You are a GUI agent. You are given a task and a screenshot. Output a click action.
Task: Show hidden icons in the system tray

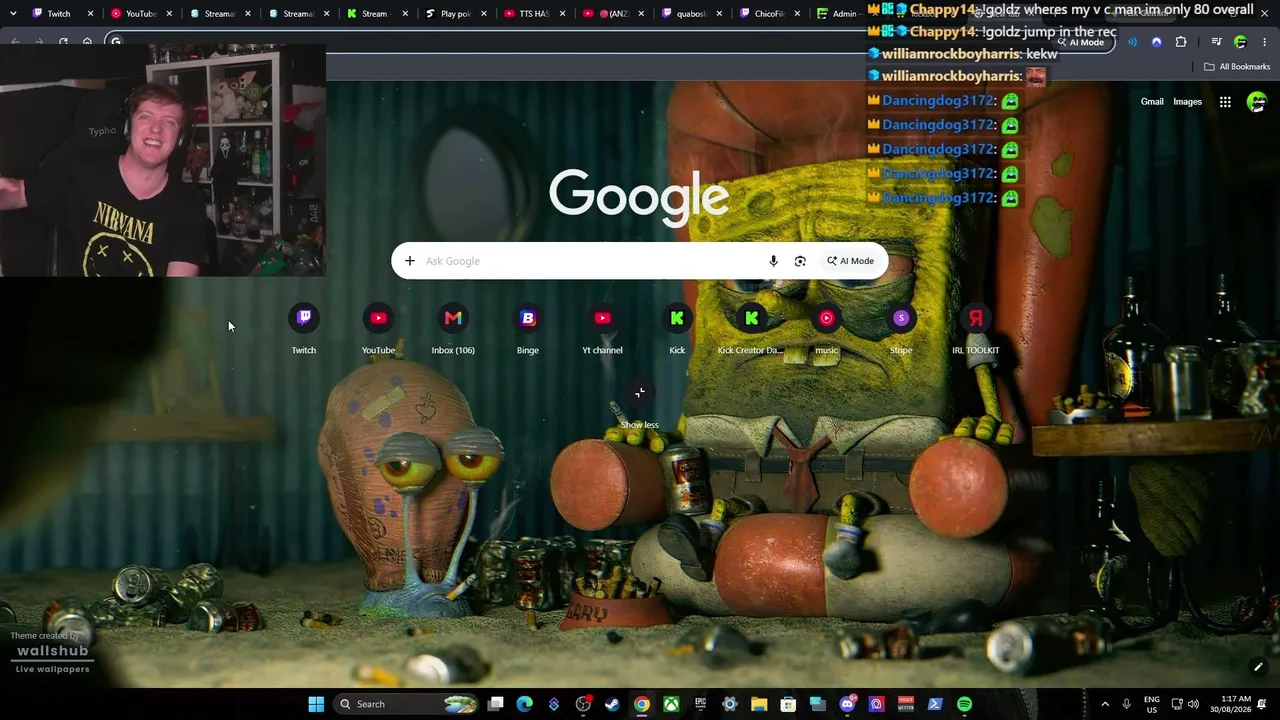pos(1105,704)
